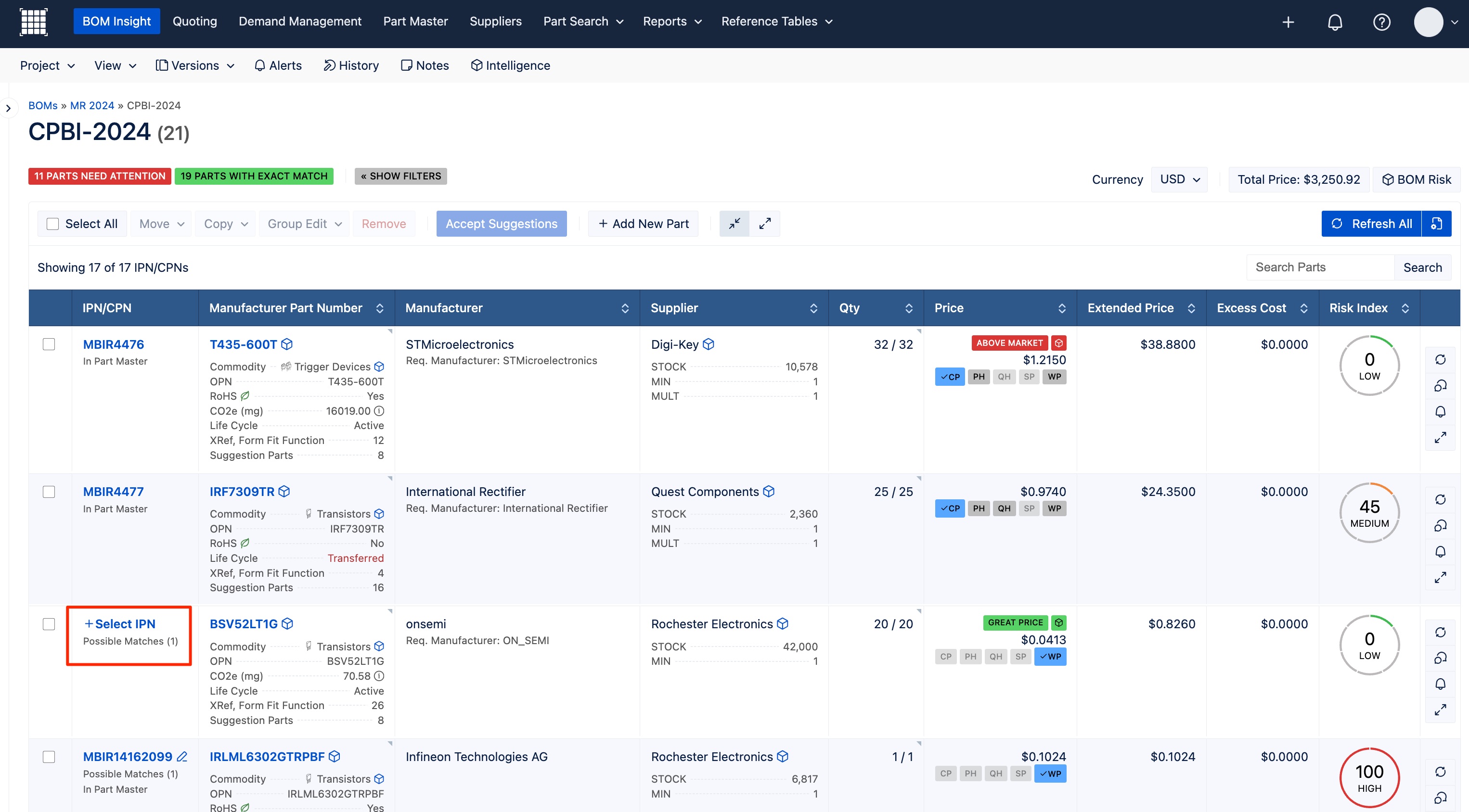The width and height of the screenshot is (1469, 812).
Task: Toggle the Select All checkbox
Action: 52,224
